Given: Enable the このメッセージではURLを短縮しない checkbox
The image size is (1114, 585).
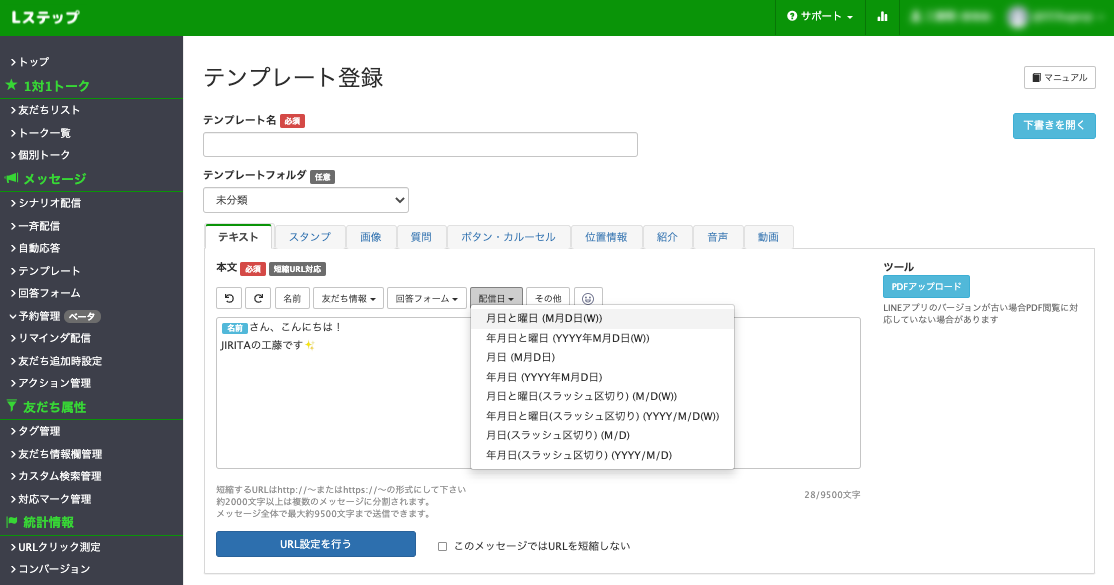Looking at the screenshot, I should coord(442,544).
